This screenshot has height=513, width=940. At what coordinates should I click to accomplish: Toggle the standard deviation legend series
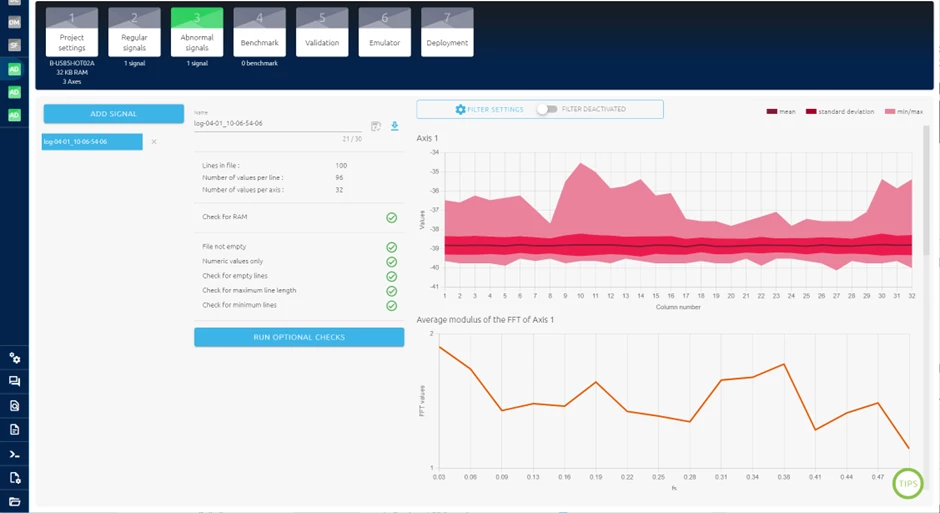pyautogui.click(x=839, y=111)
